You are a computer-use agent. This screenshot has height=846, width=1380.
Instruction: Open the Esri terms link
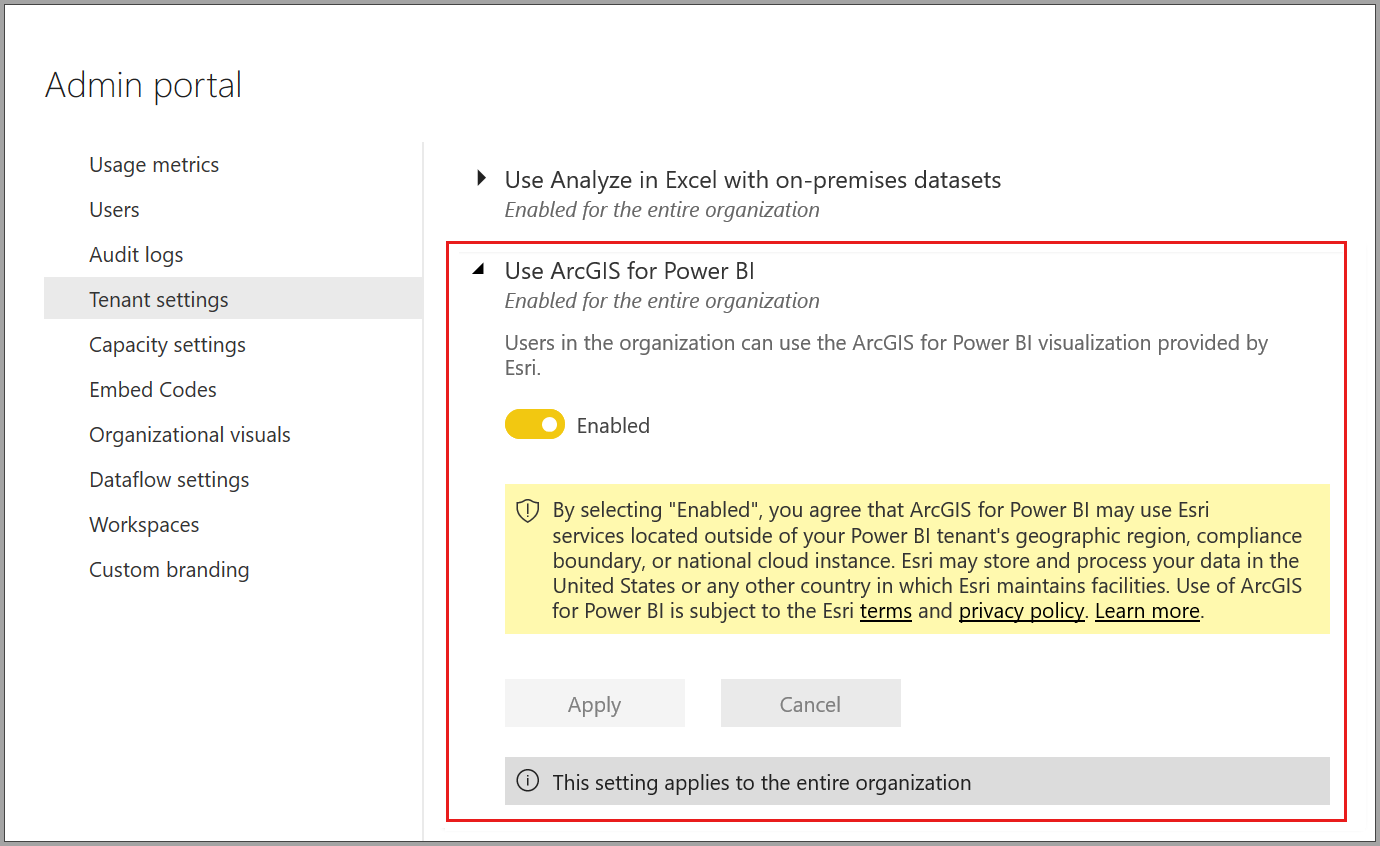click(x=885, y=611)
